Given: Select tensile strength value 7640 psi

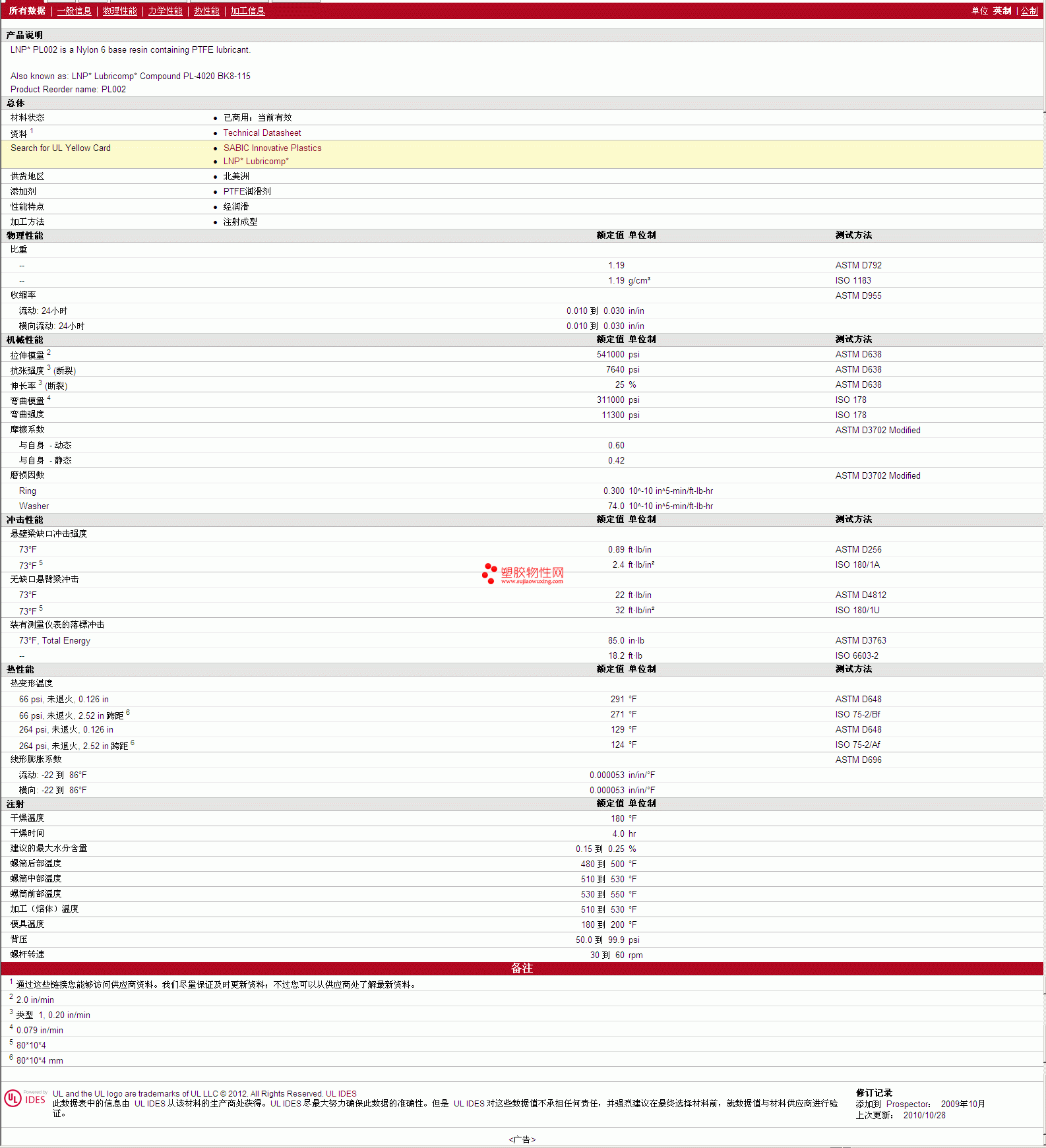Looking at the screenshot, I should pos(623,370).
